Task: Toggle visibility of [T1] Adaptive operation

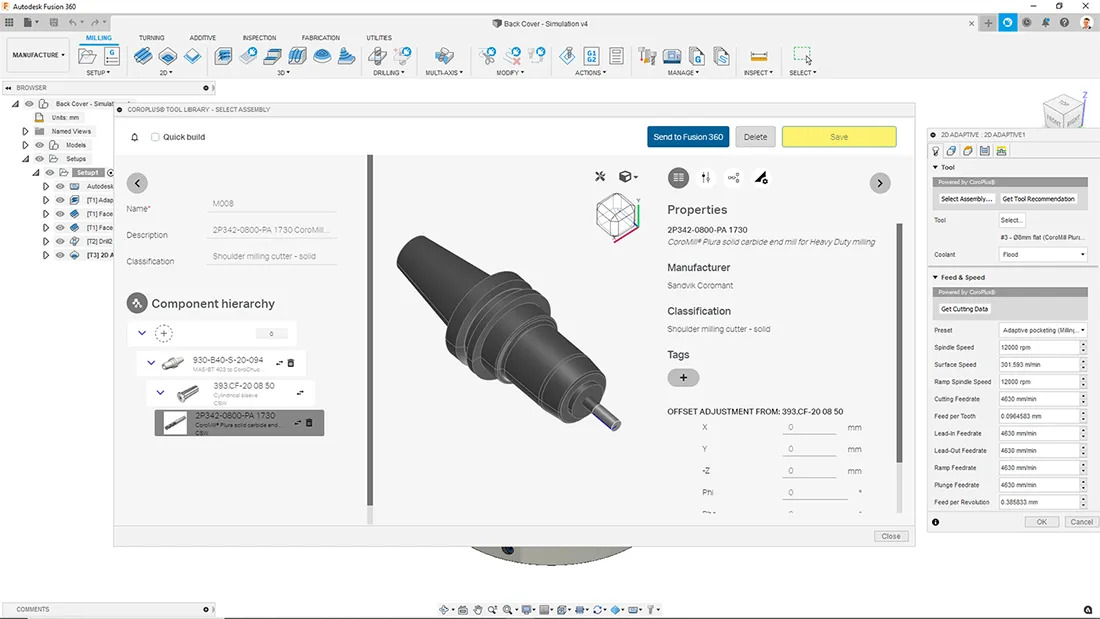Action: [x=60, y=200]
